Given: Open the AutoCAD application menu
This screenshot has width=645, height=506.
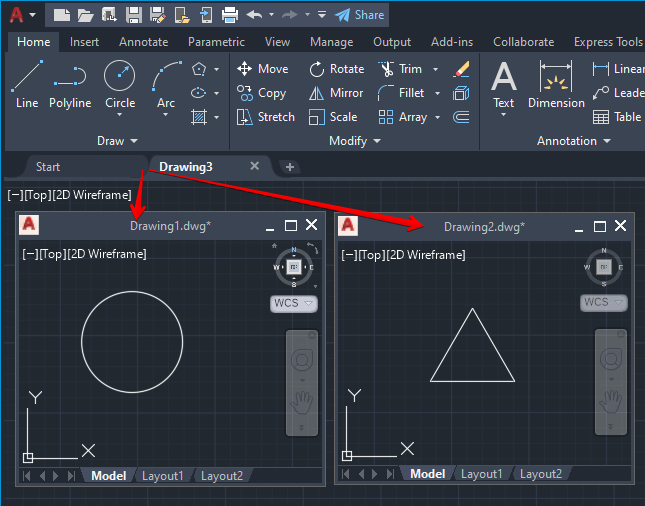Looking at the screenshot, I should click(x=22, y=15).
